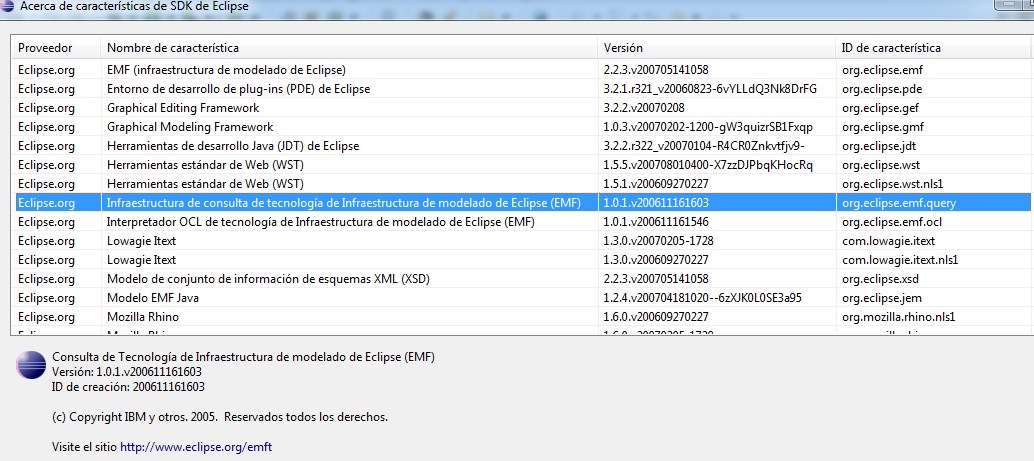Sort by Nombre de característica column header
This screenshot has width=1034, height=461.
pyautogui.click(x=349, y=48)
